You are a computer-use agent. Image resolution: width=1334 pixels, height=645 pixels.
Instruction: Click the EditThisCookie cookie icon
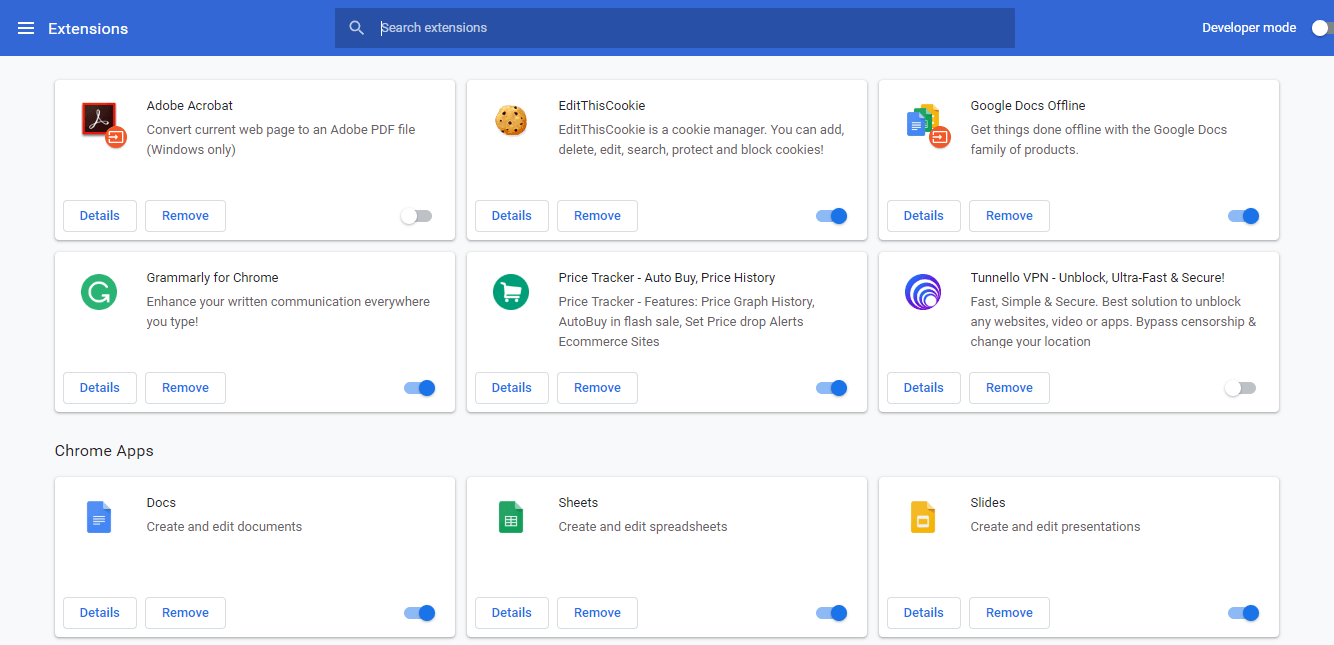[x=511, y=121]
